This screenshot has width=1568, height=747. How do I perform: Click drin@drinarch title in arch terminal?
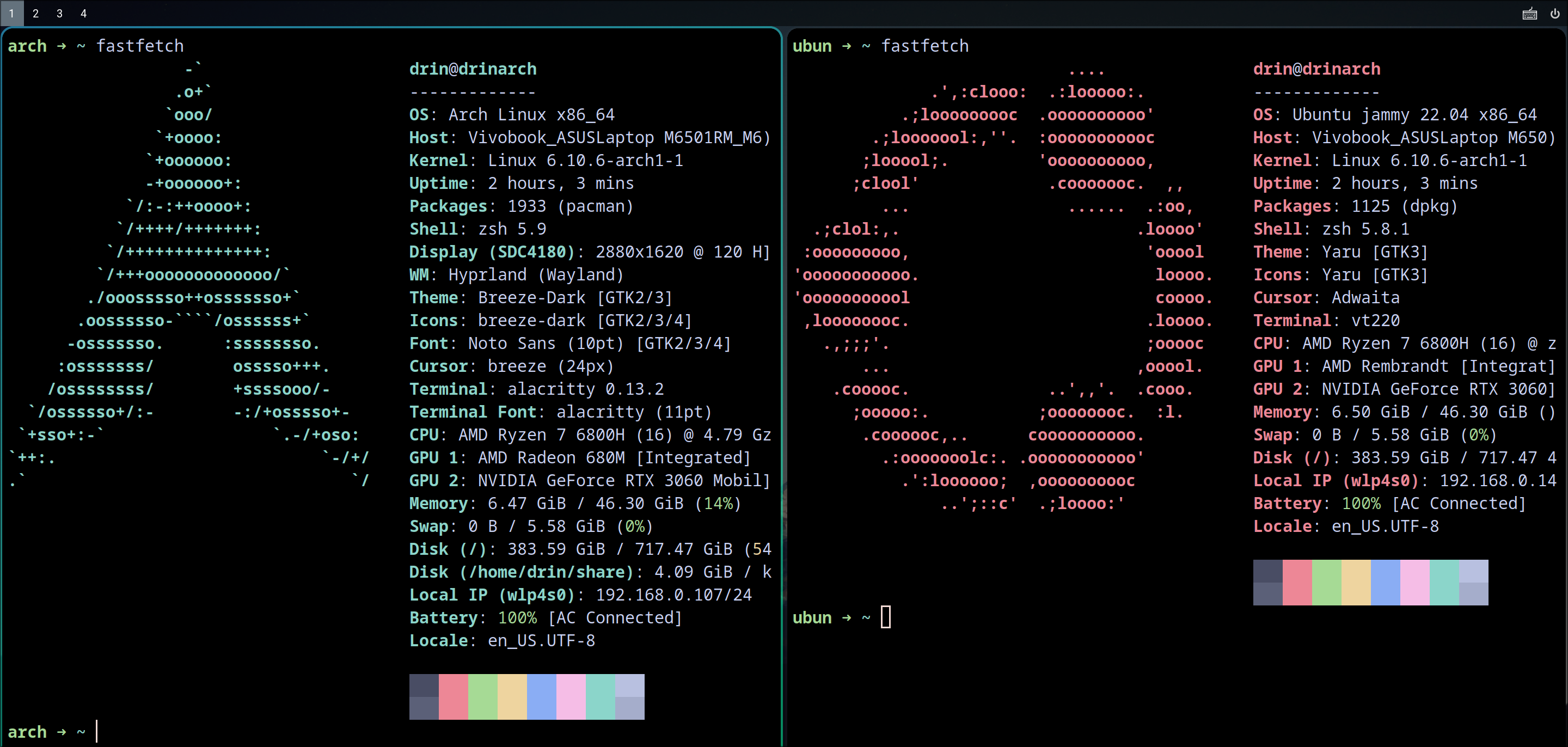tap(473, 69)
